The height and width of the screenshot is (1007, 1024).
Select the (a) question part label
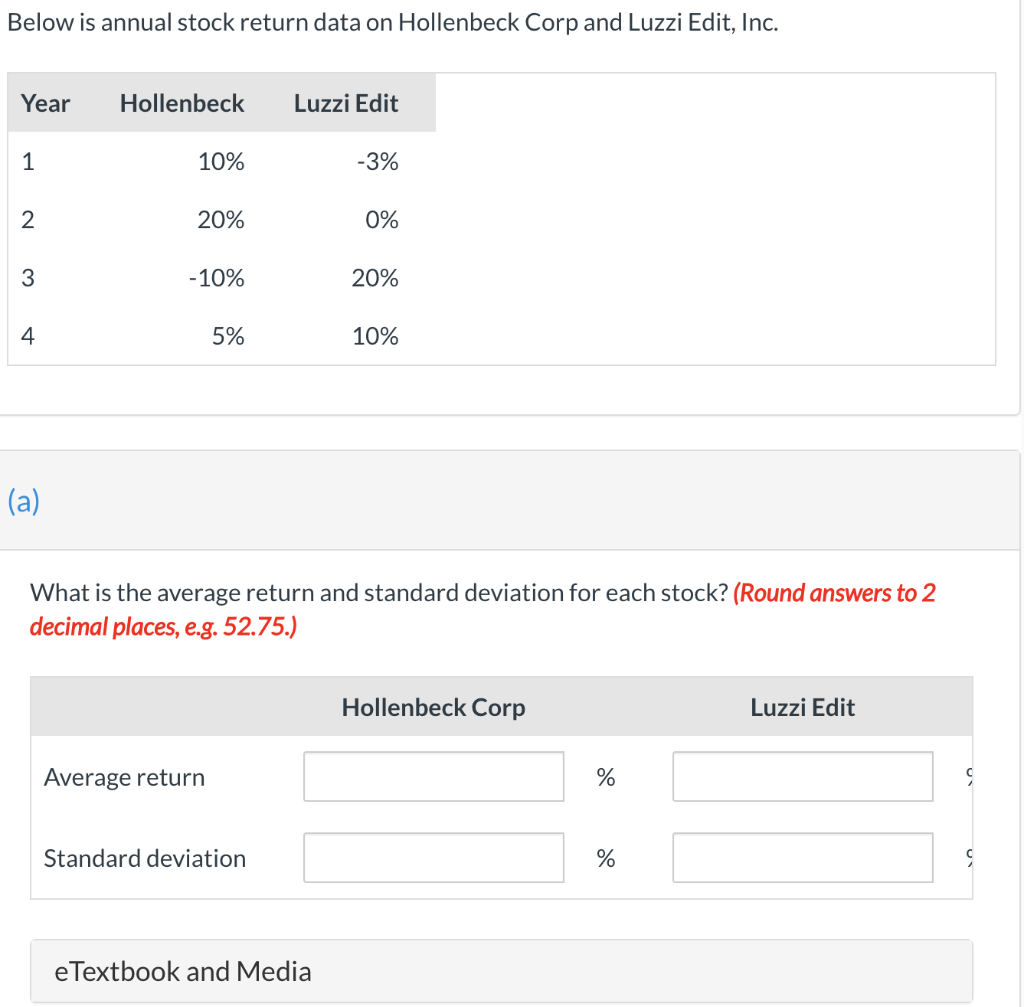point(24,500)
